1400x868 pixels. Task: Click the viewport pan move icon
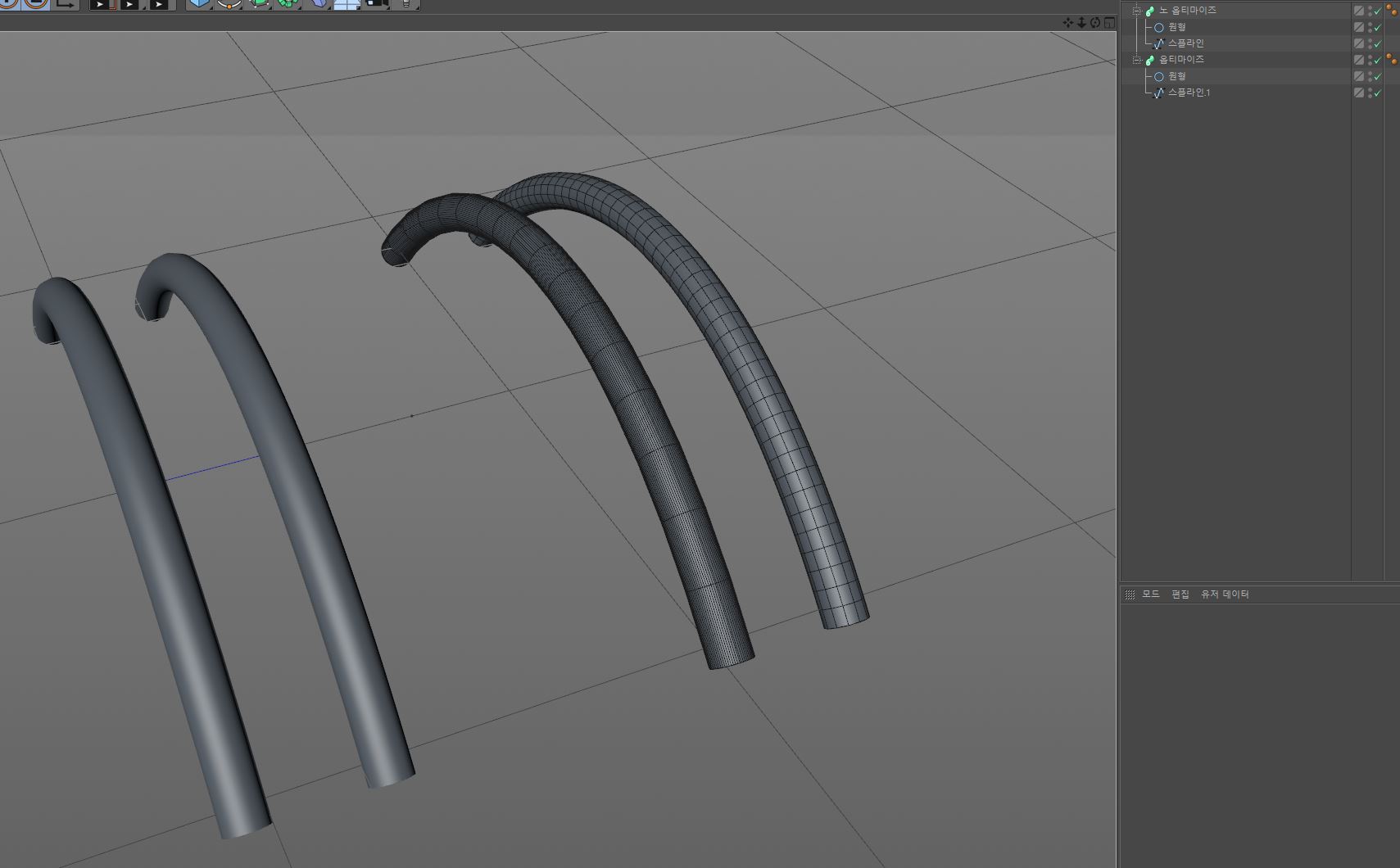coord(1067,23)
